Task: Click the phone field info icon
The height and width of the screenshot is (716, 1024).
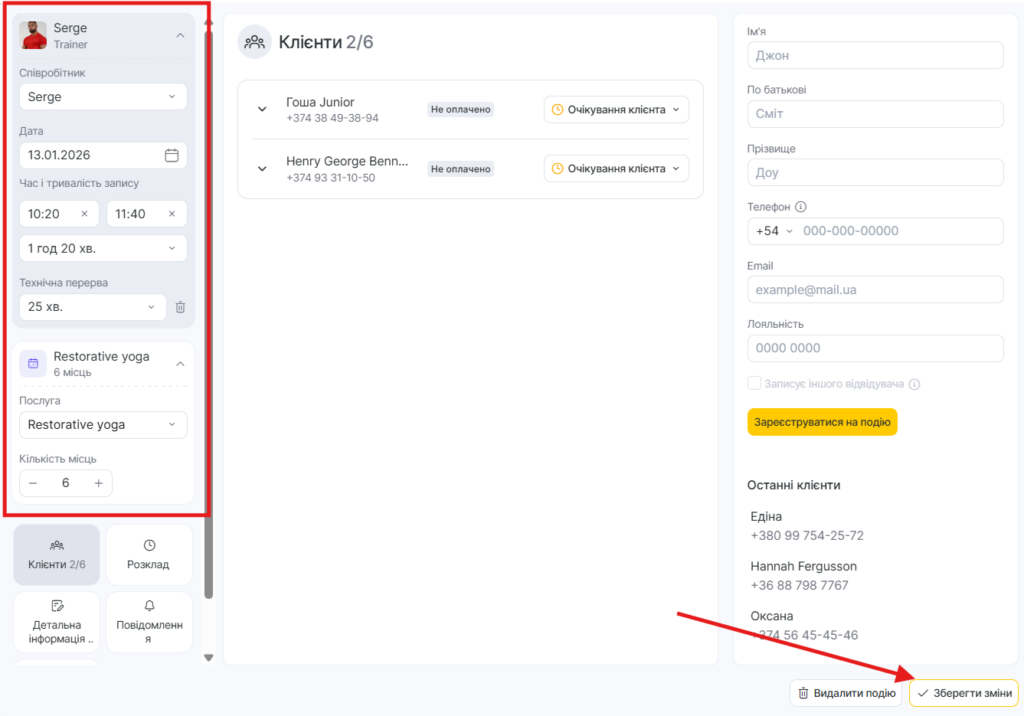Action: pyautogui.click(x=801, y=207)
